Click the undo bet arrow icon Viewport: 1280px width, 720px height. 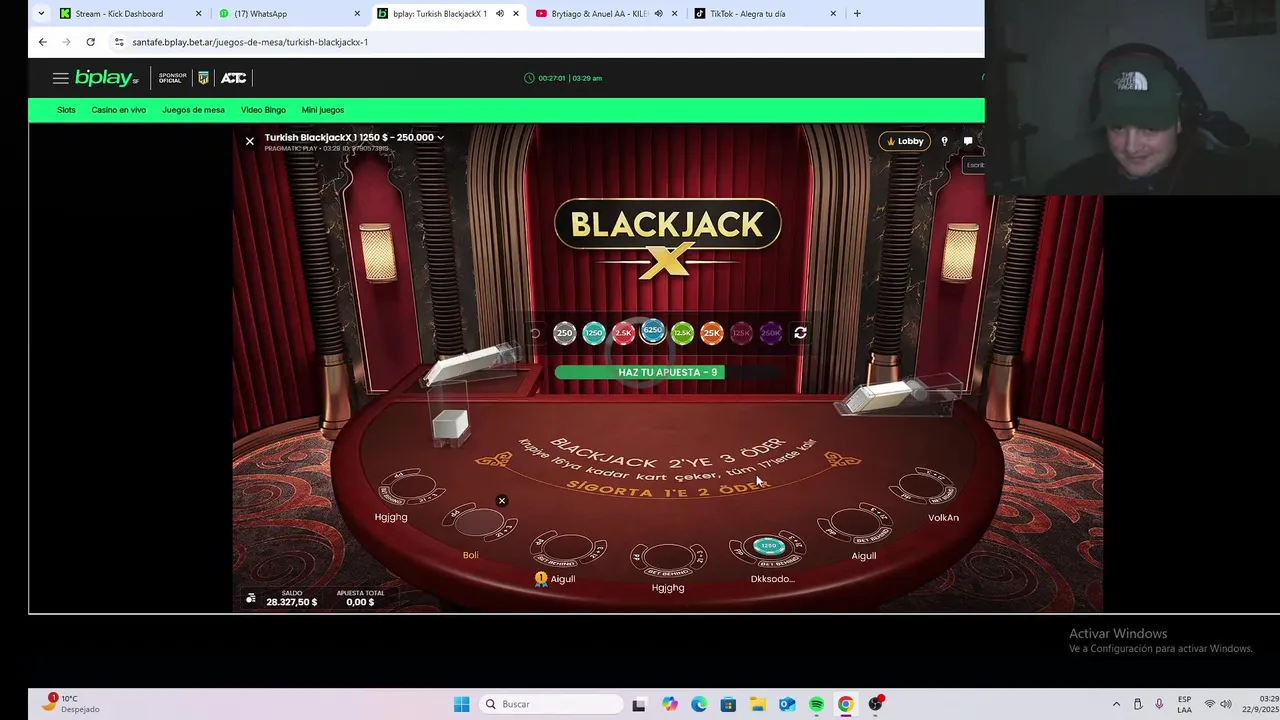(x=535, y=333)
